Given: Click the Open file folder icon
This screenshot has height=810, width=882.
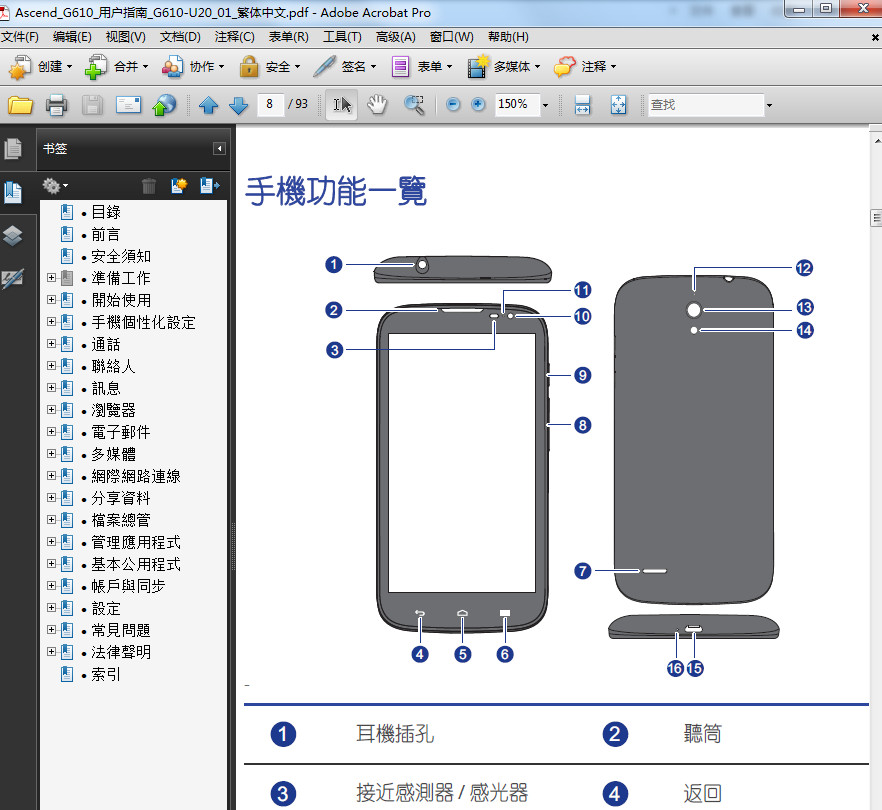Looking at the screenshot, I should (x=20, y=105).
